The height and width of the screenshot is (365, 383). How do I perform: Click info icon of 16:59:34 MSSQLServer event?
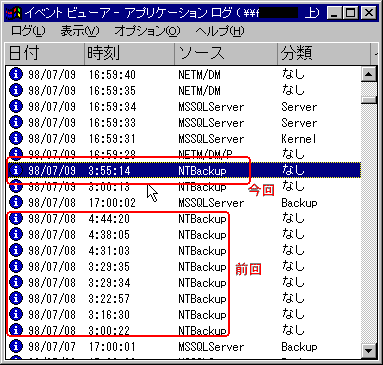pos(16,106)
